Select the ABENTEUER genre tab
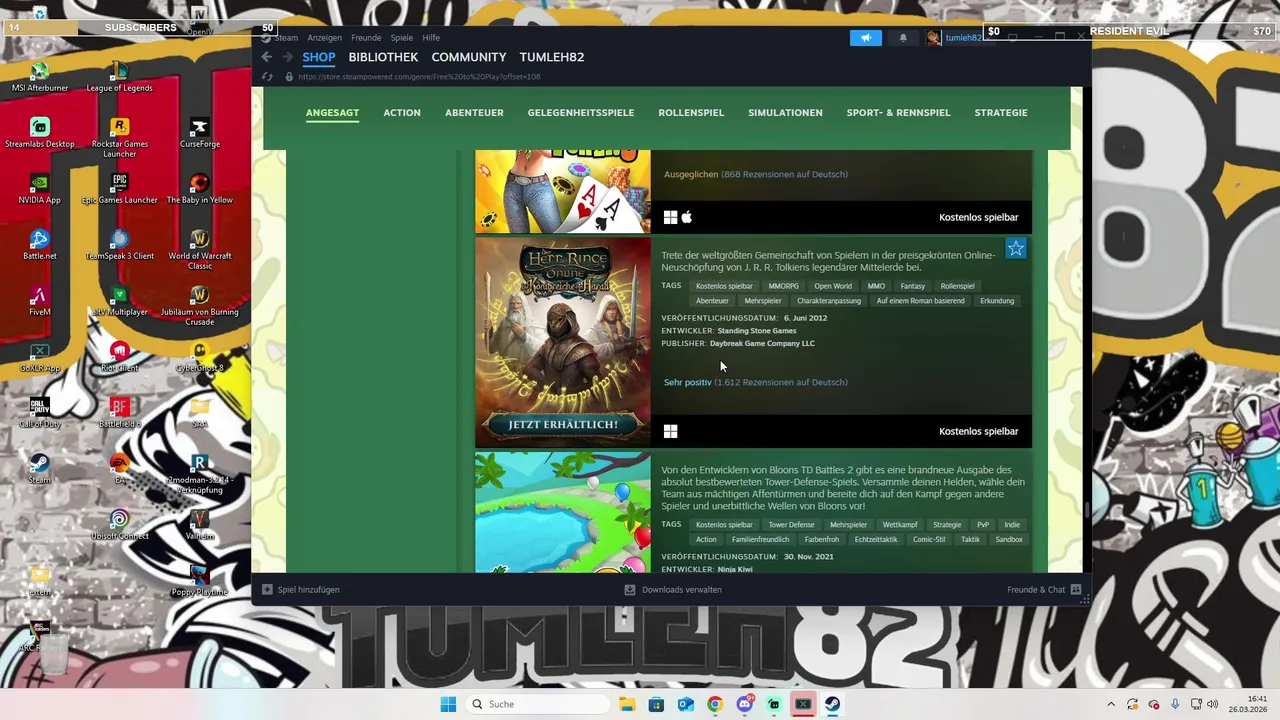 point(474,113)
